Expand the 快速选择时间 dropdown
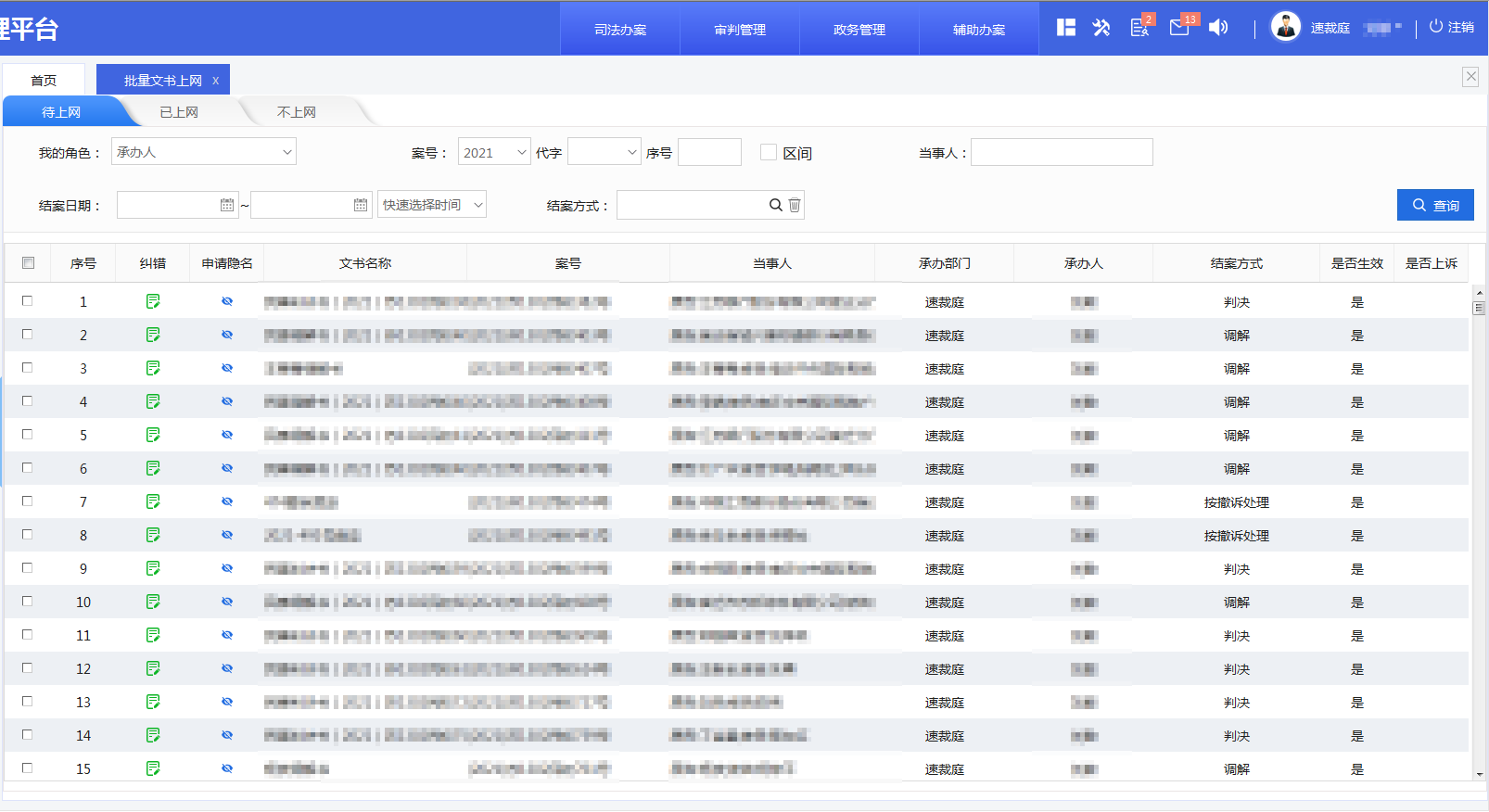 coord(432,205)
